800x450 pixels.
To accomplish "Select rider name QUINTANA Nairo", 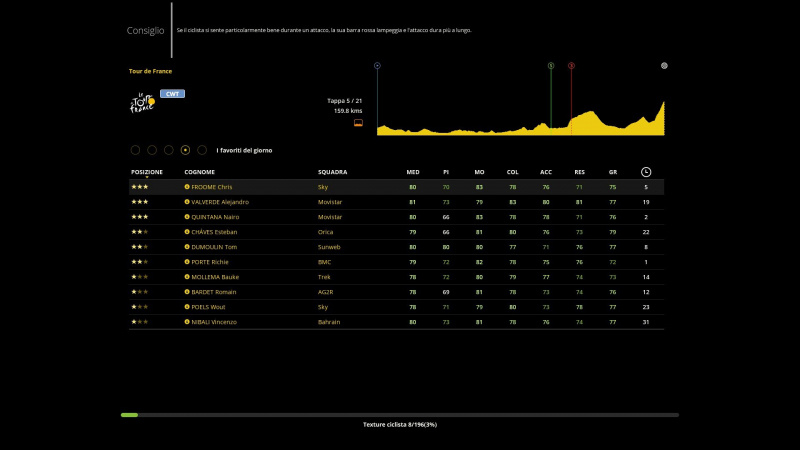I will tap(215, 217).
